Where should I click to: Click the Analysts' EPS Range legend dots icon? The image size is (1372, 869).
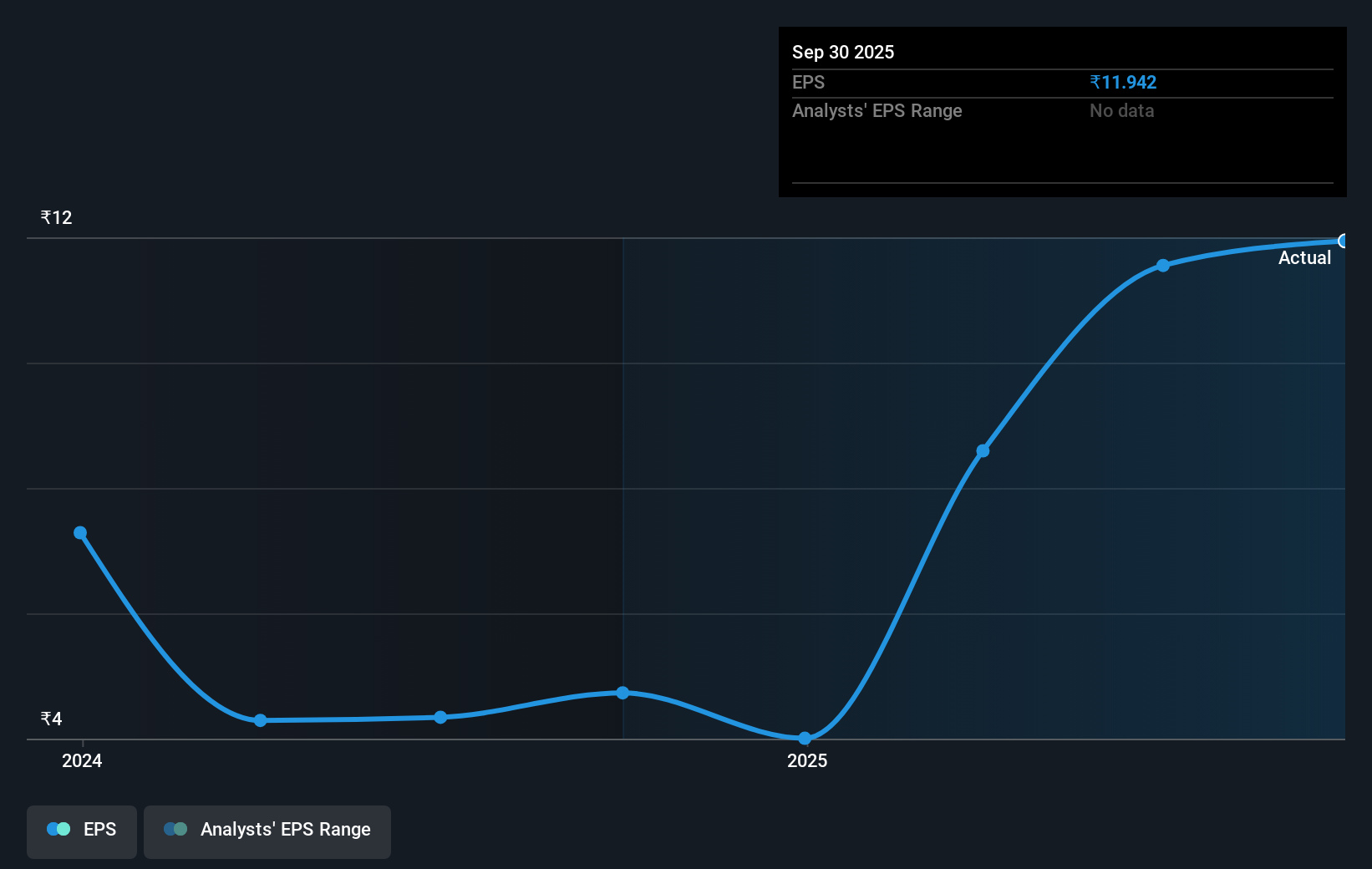(175, 829)
